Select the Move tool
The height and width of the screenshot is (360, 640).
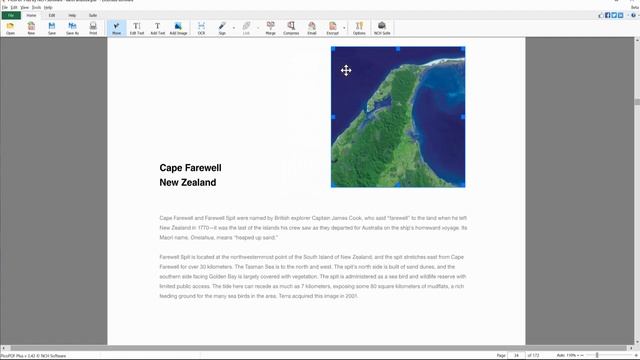(117, 28)
